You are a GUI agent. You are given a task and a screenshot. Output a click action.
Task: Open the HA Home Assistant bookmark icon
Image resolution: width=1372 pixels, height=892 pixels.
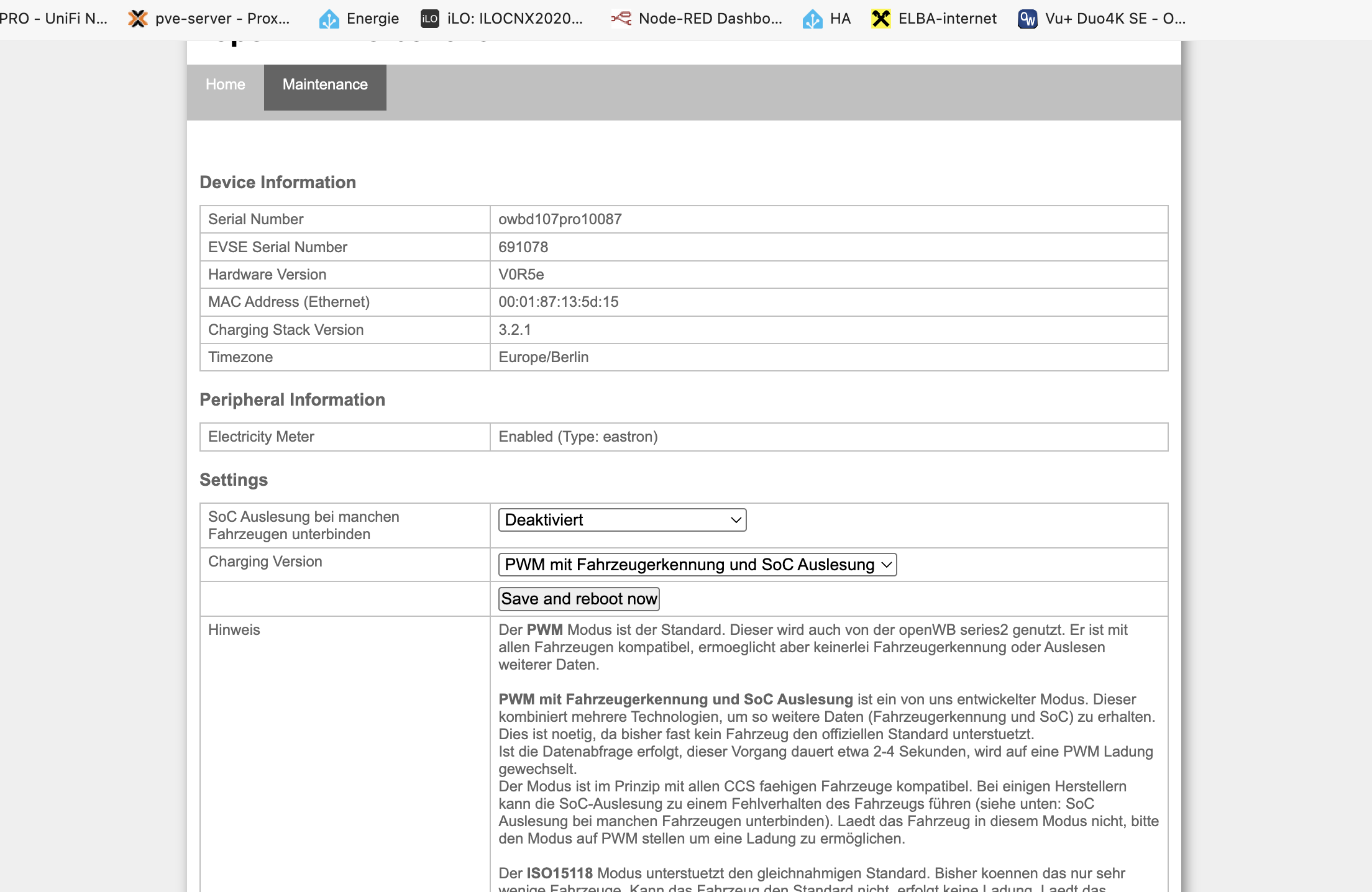pos(812,19)
